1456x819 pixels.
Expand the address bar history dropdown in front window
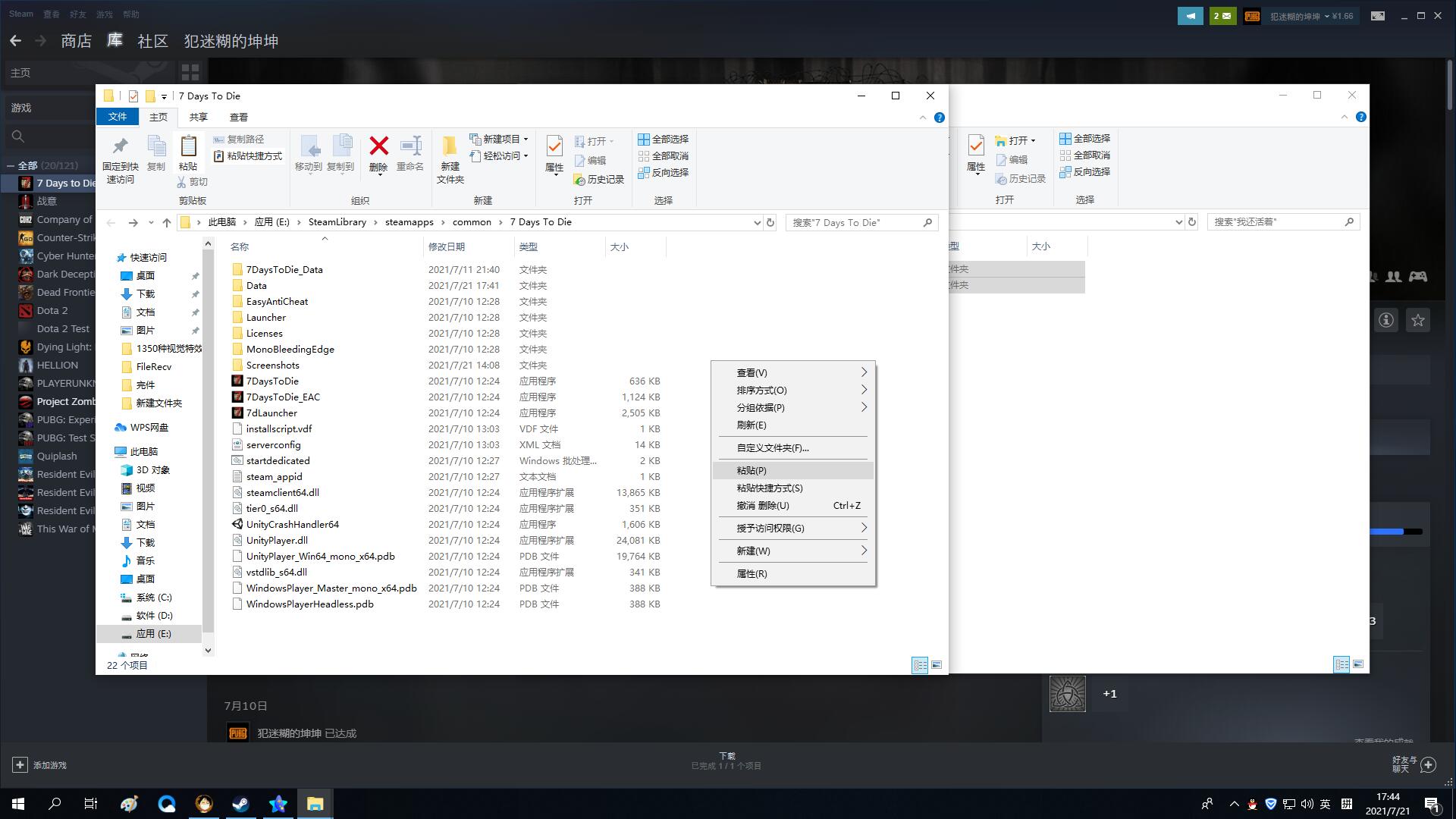point(757,223)
